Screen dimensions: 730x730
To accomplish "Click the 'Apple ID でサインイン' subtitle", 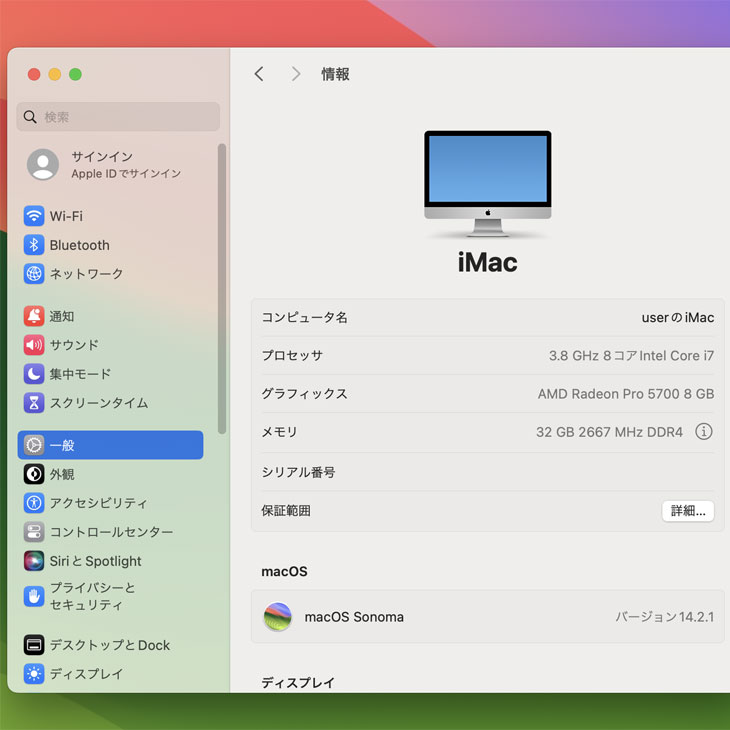I will 126,174.
